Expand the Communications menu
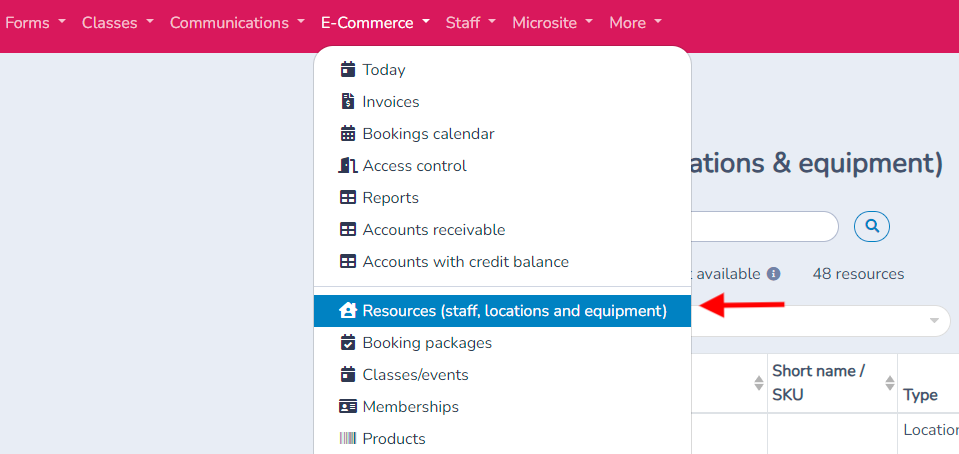 pos(237,23)
